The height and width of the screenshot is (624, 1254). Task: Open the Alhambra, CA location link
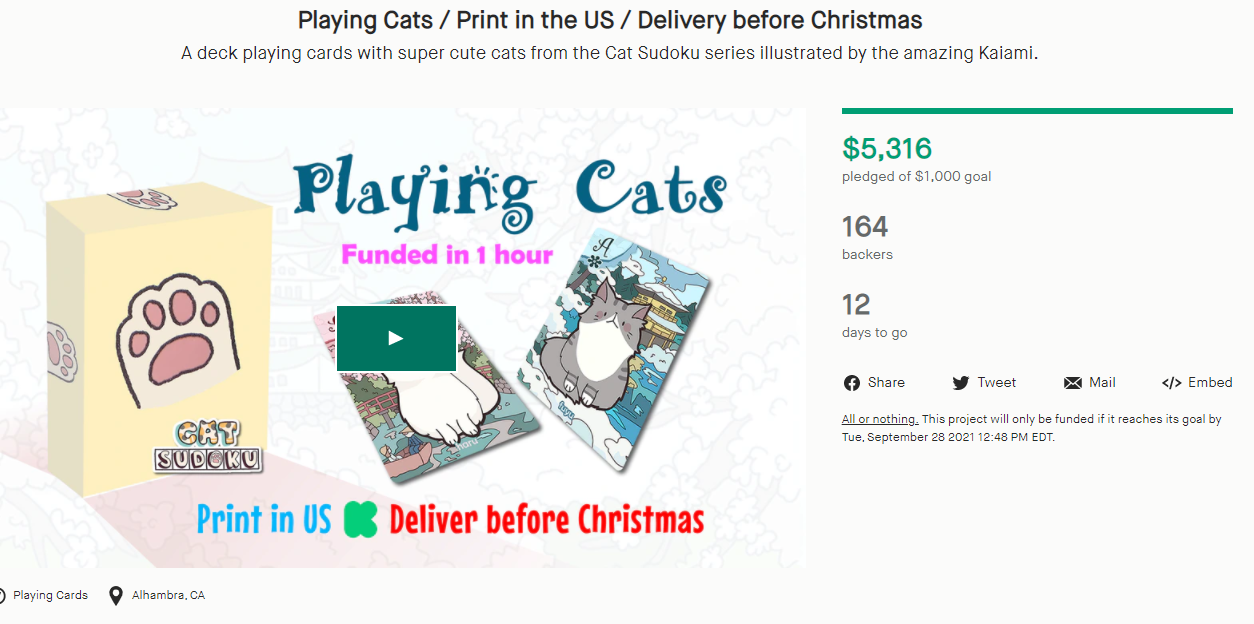click(x=168, y=595)
